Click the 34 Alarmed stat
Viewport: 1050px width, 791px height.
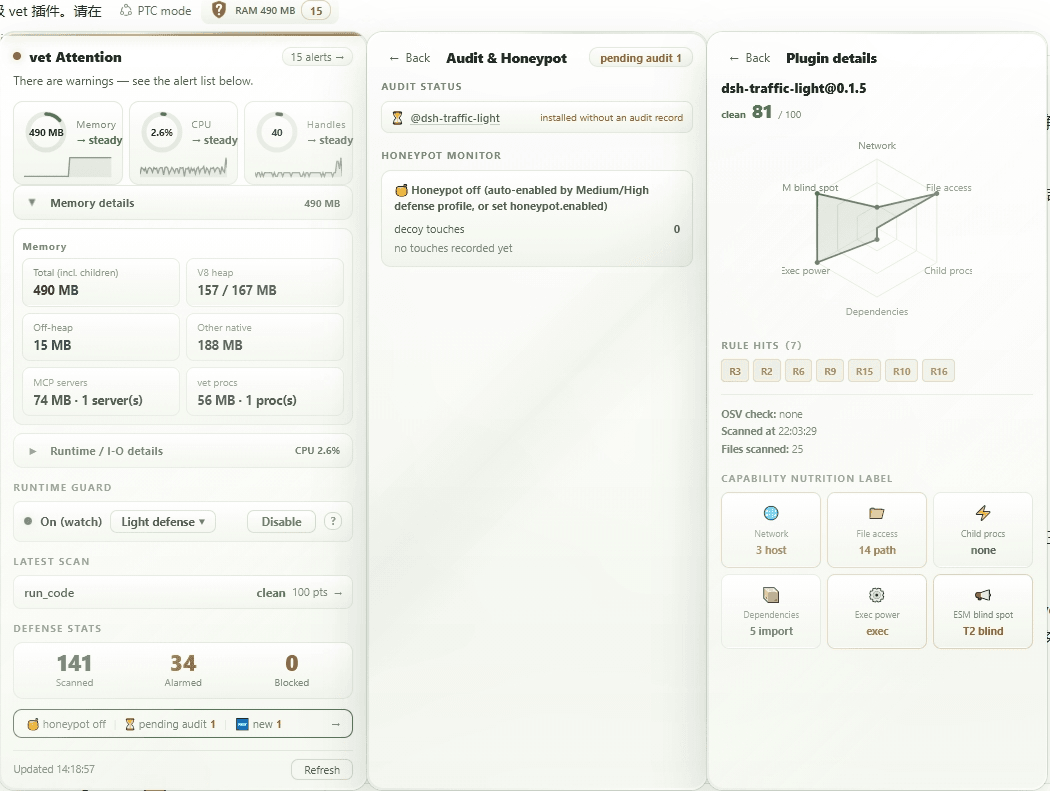(183, 670)
